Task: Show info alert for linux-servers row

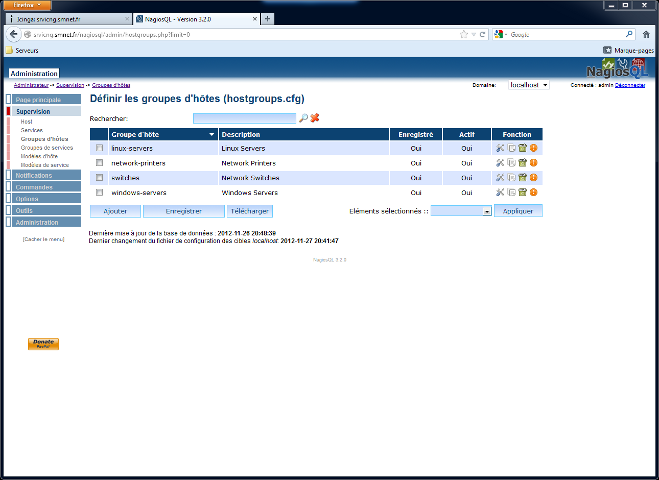Action: pyautogui.click(x=533, y=148)
